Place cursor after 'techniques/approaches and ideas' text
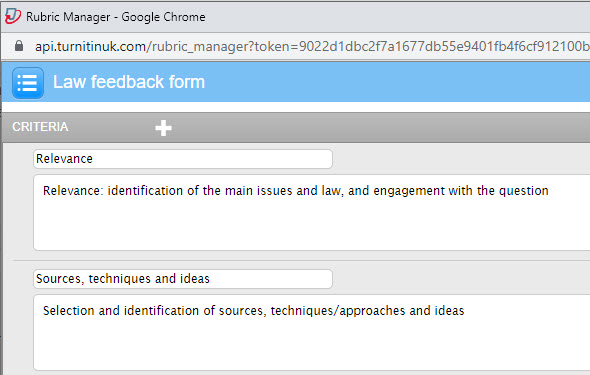590x375 pixels. tap(465, 311)
